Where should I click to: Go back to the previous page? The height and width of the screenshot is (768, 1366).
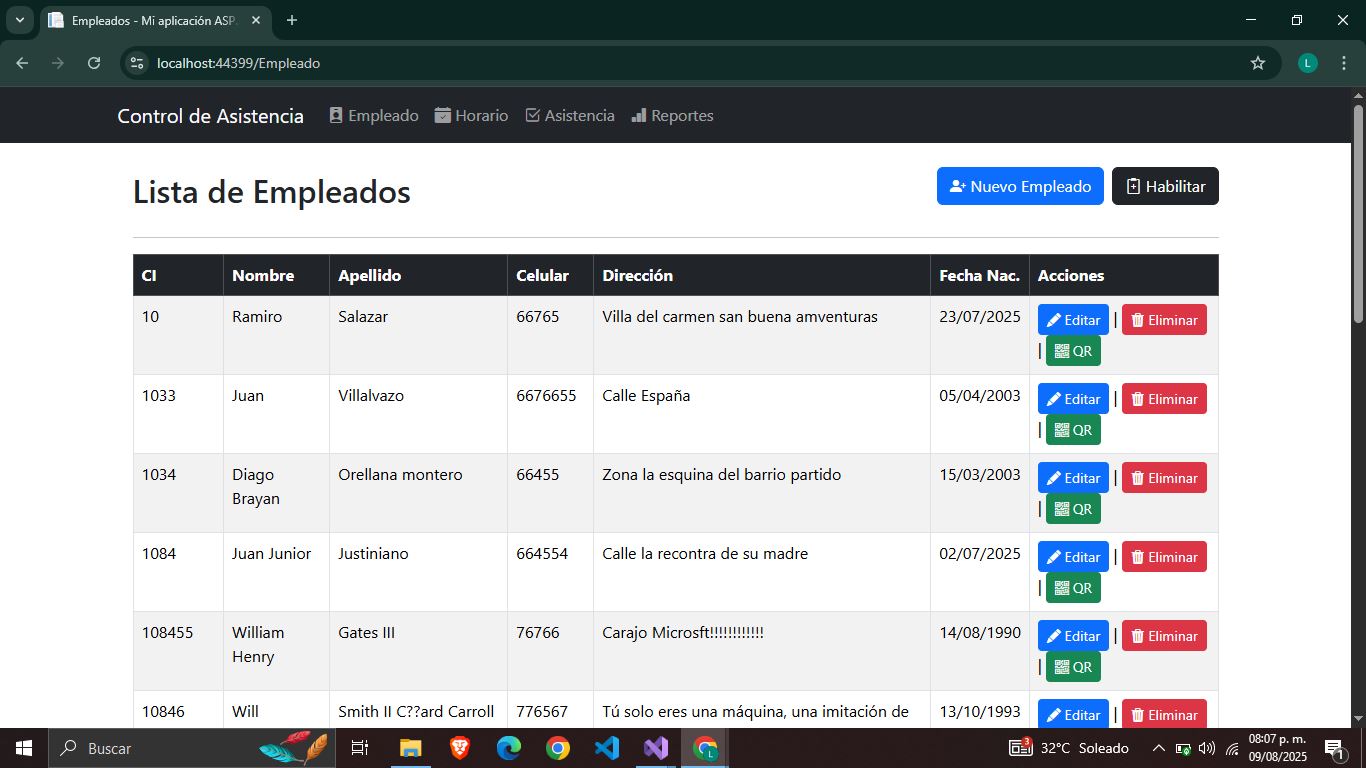pyautogui.click(x=23, y=63)
